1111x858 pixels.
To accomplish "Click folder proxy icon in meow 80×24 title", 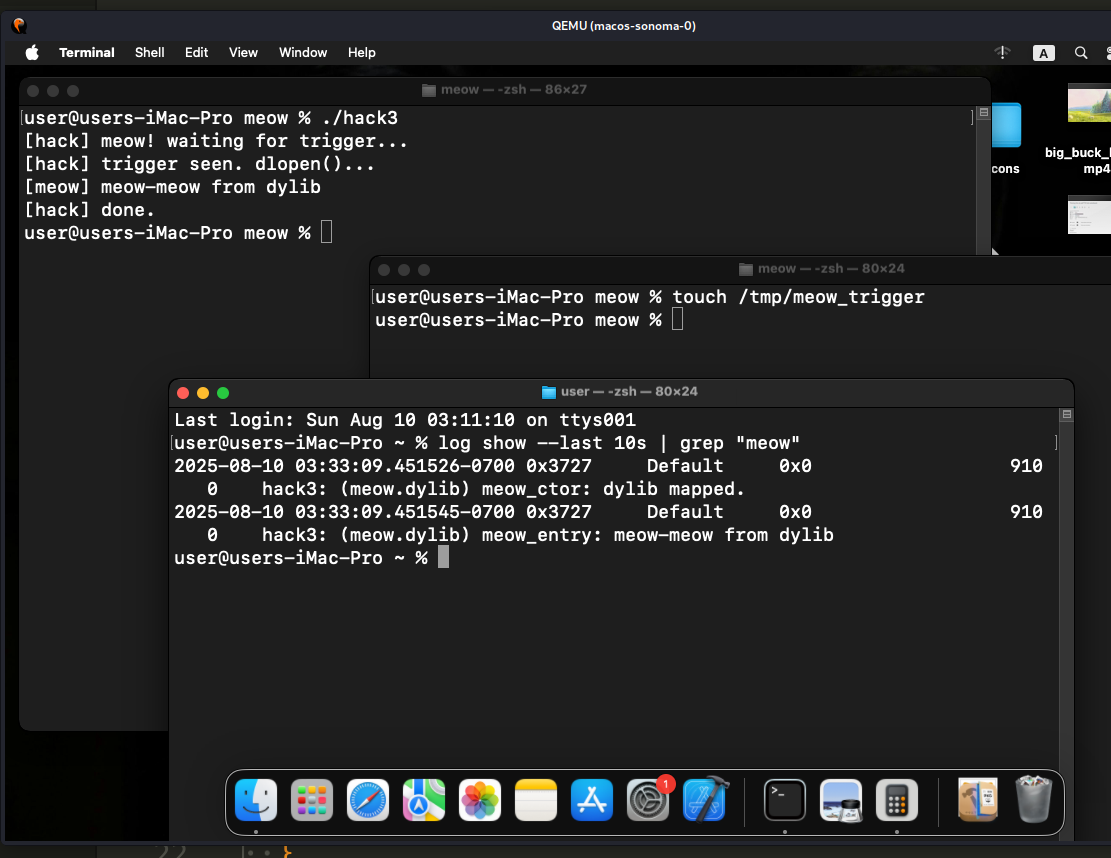I will [745, 269].
